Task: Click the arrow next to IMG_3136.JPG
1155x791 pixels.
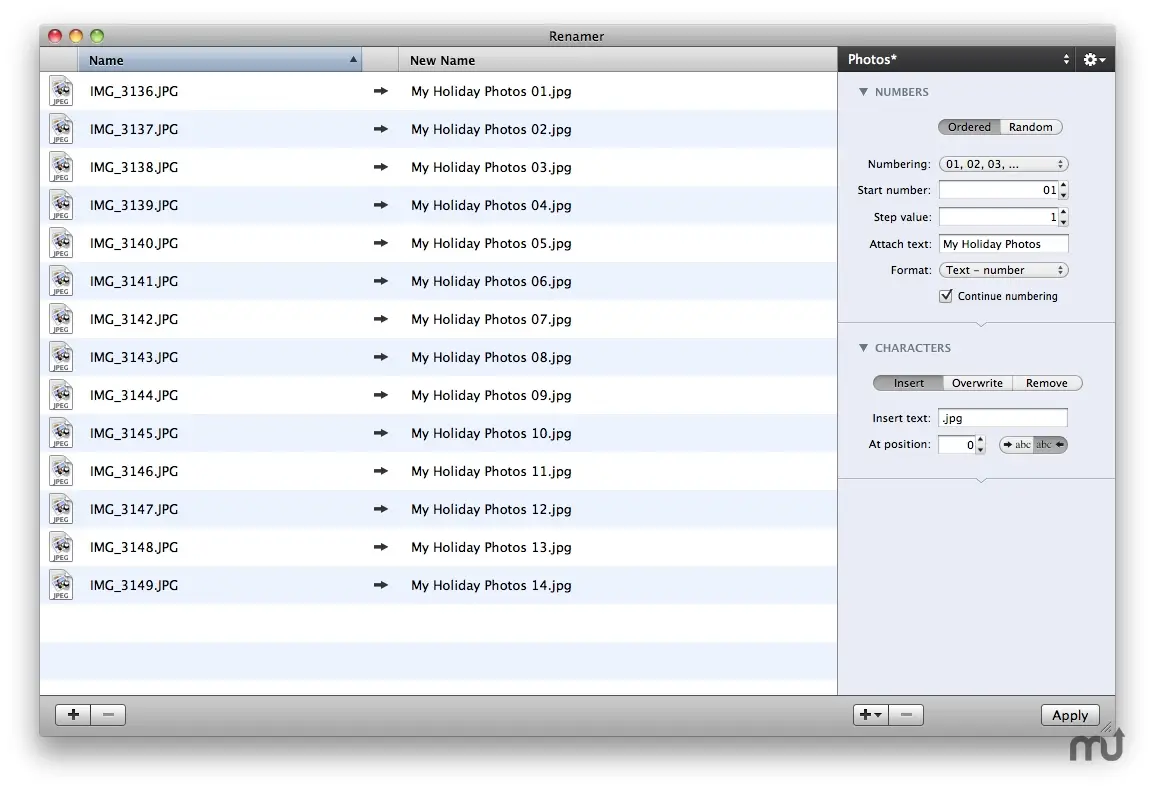Action: coord(381,91)
